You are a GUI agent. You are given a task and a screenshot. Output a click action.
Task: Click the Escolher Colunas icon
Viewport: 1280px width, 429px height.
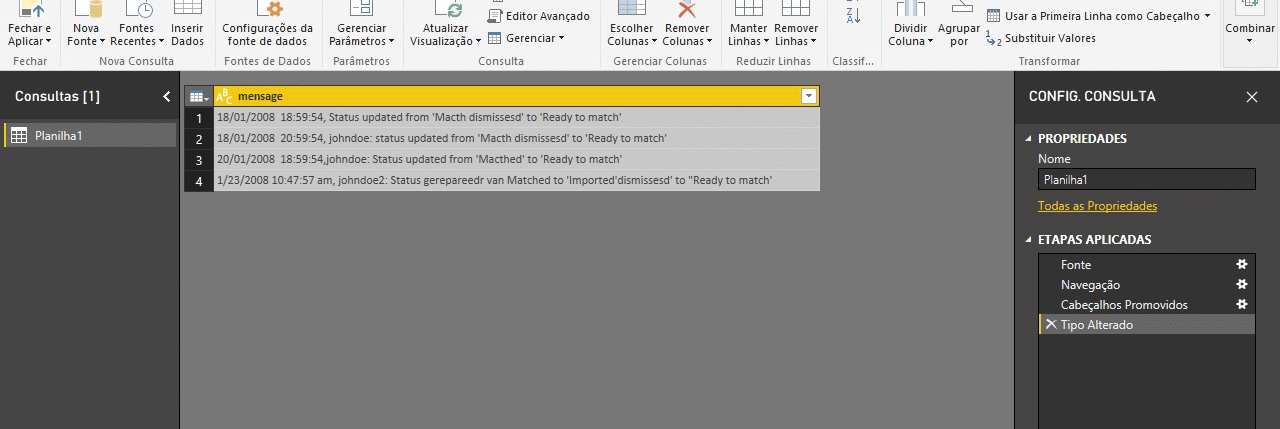click(x=631, y=10)
